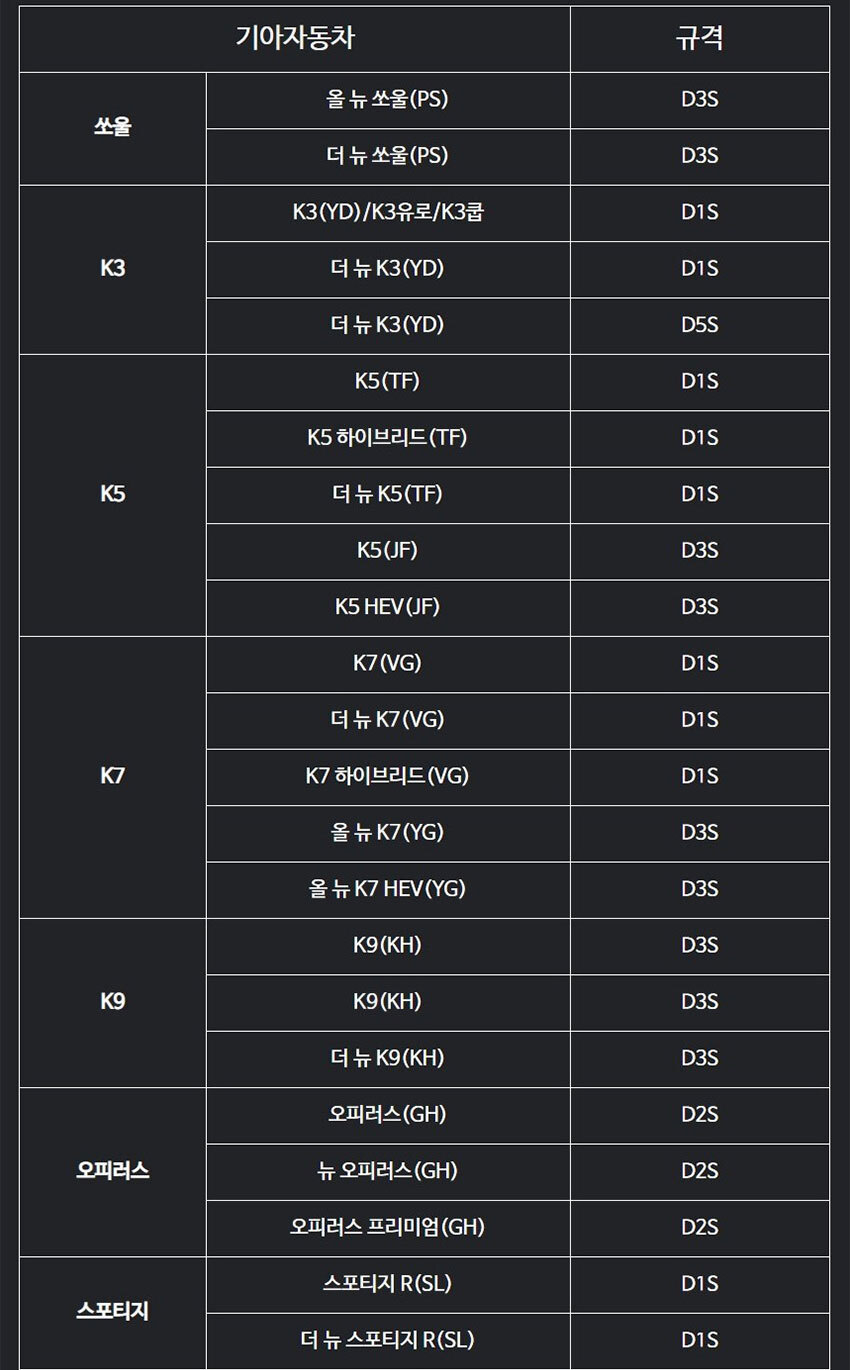This screenshot has width=850, height=1370.
Task: Select the 더 뉴 K9(KH) model cell
Action: point(387,1058)
